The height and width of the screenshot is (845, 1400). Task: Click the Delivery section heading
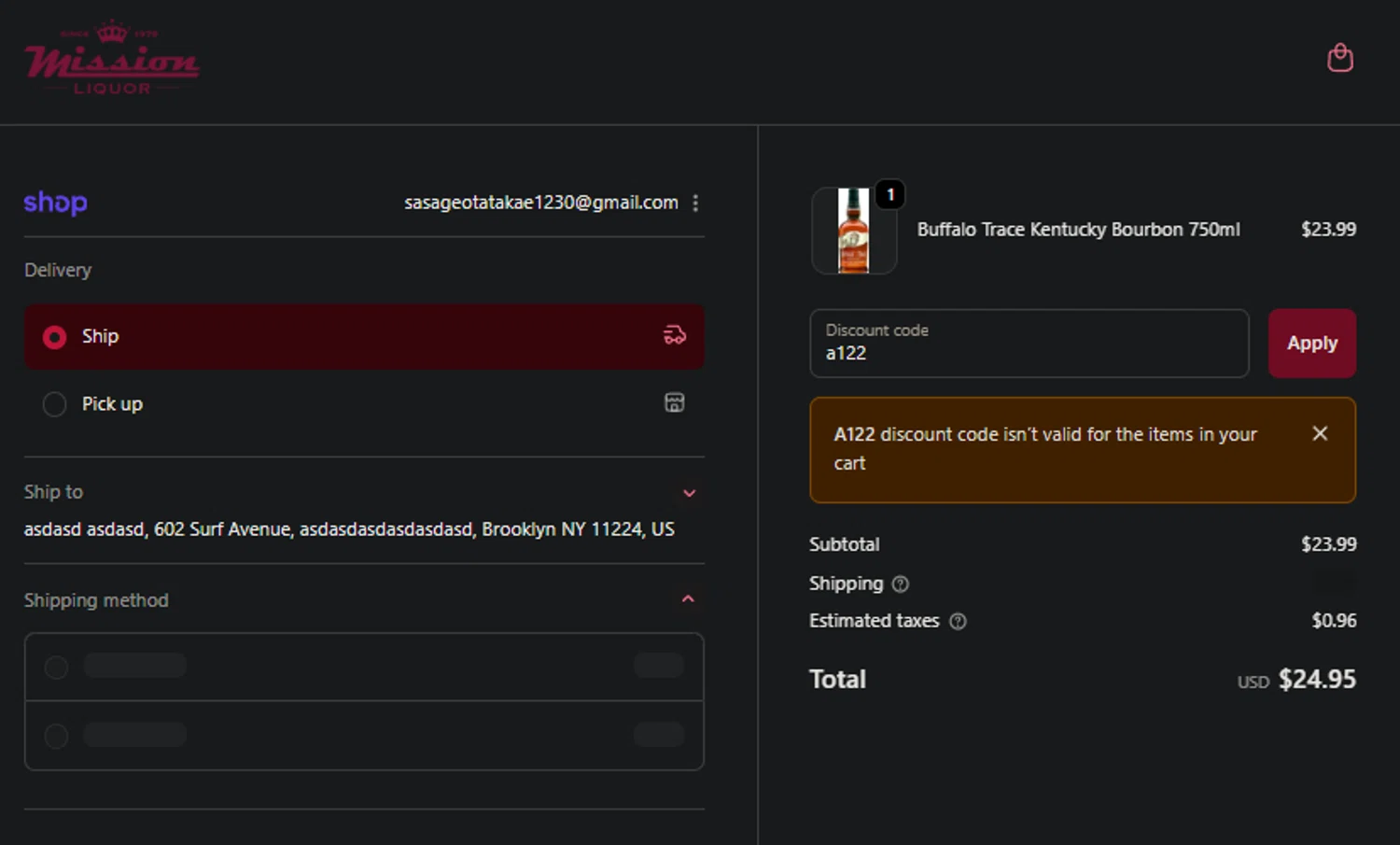tap(58, 270)
